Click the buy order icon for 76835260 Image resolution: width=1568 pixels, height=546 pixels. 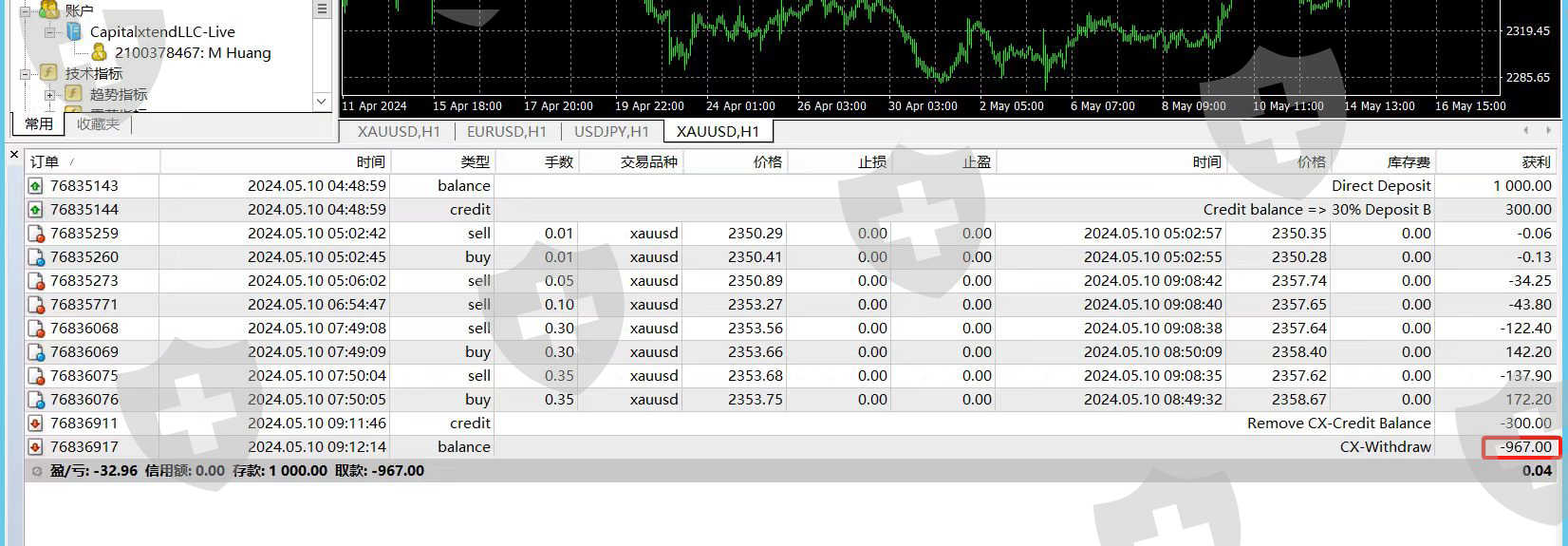[x=36, y=257]
